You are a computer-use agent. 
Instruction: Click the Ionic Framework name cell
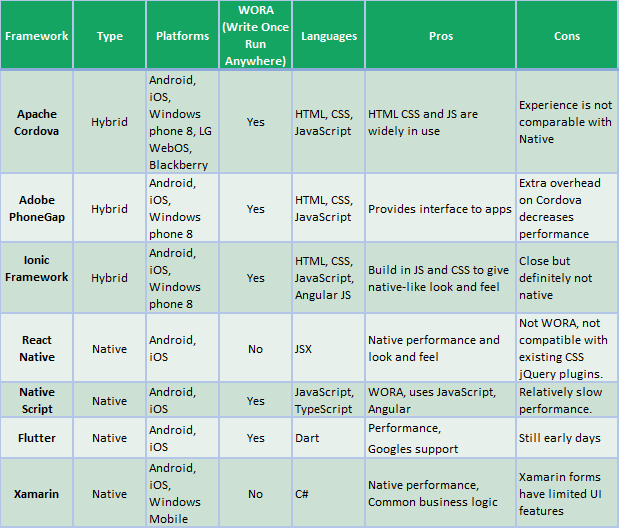(x=37, y=270)
